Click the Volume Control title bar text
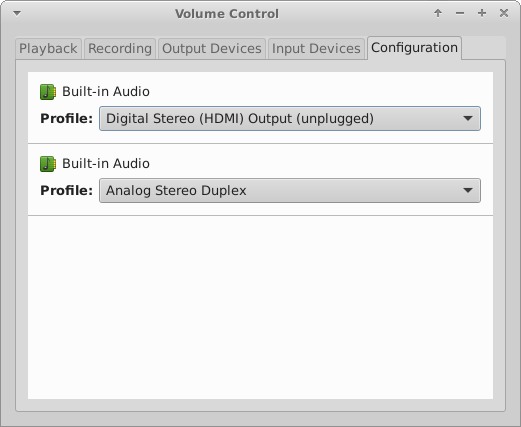 [x=227, y=14]
